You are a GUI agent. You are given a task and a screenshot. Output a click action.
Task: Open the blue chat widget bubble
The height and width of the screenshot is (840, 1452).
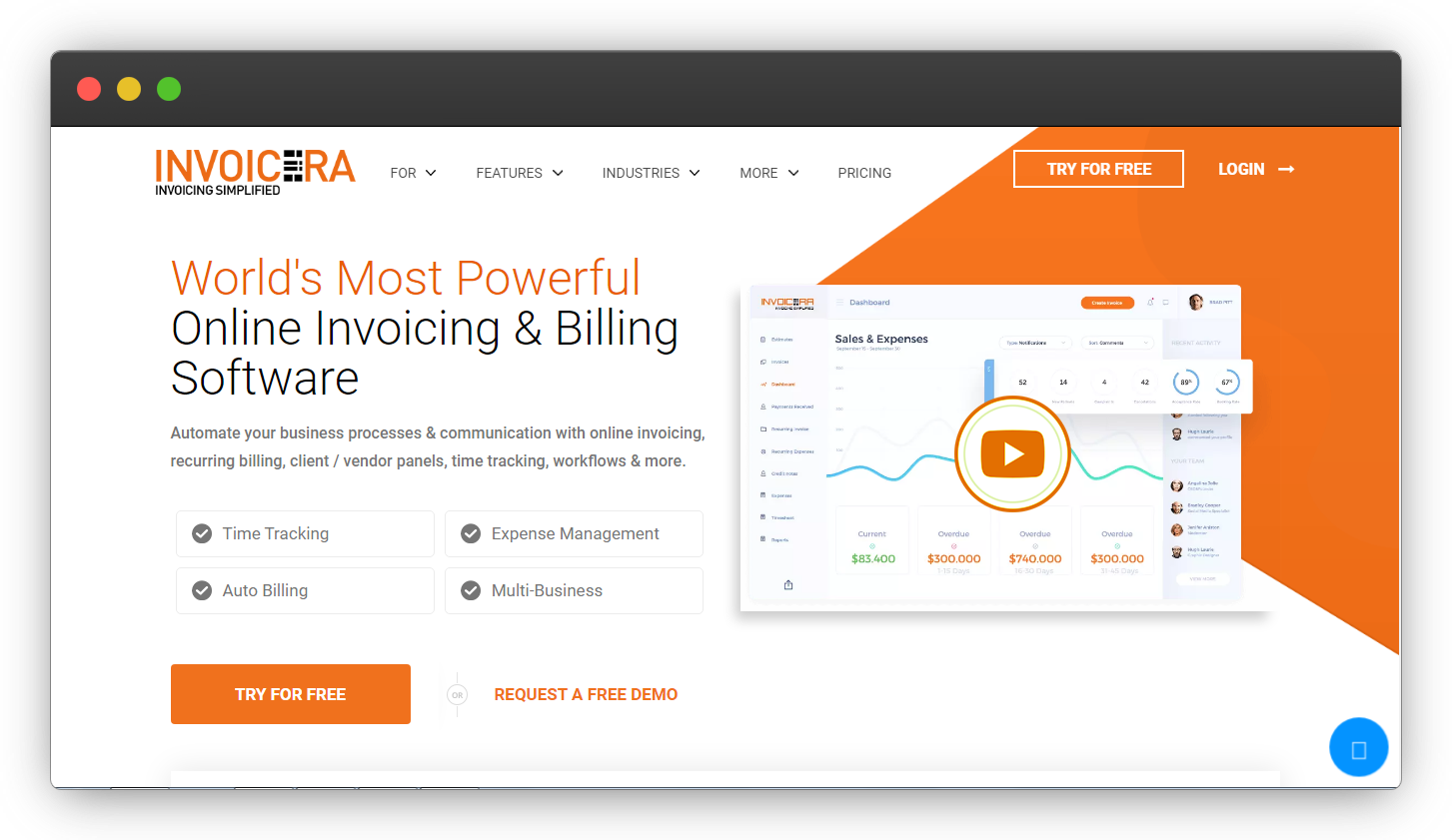pyautogui.click(x=1358, y=747)
